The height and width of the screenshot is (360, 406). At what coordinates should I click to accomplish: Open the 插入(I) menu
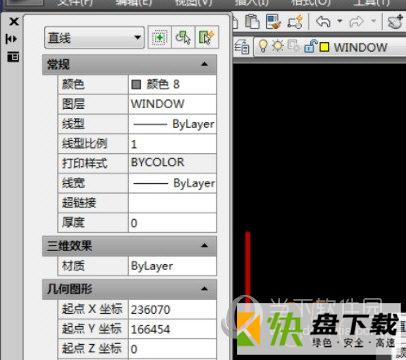tap(251, 3)
